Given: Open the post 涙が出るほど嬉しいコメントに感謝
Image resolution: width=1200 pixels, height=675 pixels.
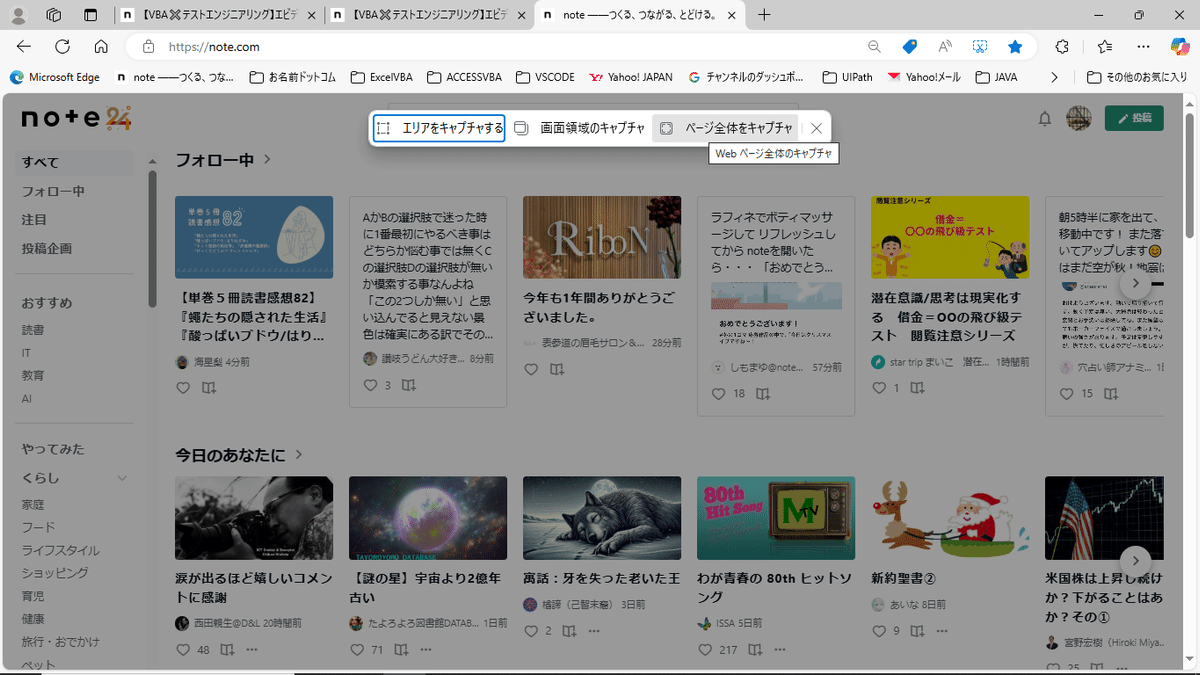Looking at the screenshot, I should pyautogui.click(x=253, y=589).
